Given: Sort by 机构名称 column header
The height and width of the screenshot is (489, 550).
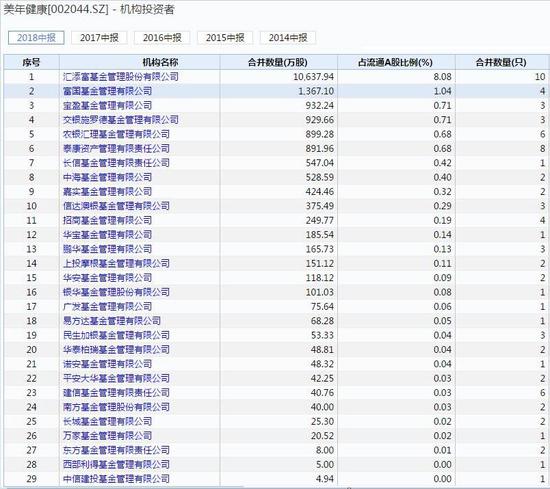Looking at the screenshot, I should click(x=160, y=62).
